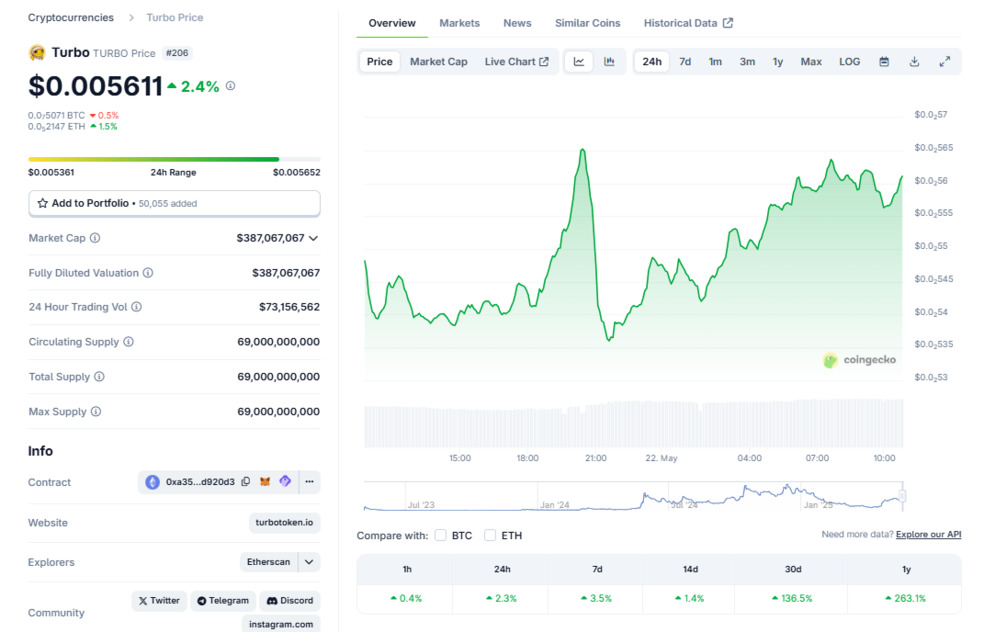Switch to the line chart view icon
The width and height of the screenshot is (984, 632).
(x=579, y=62)
